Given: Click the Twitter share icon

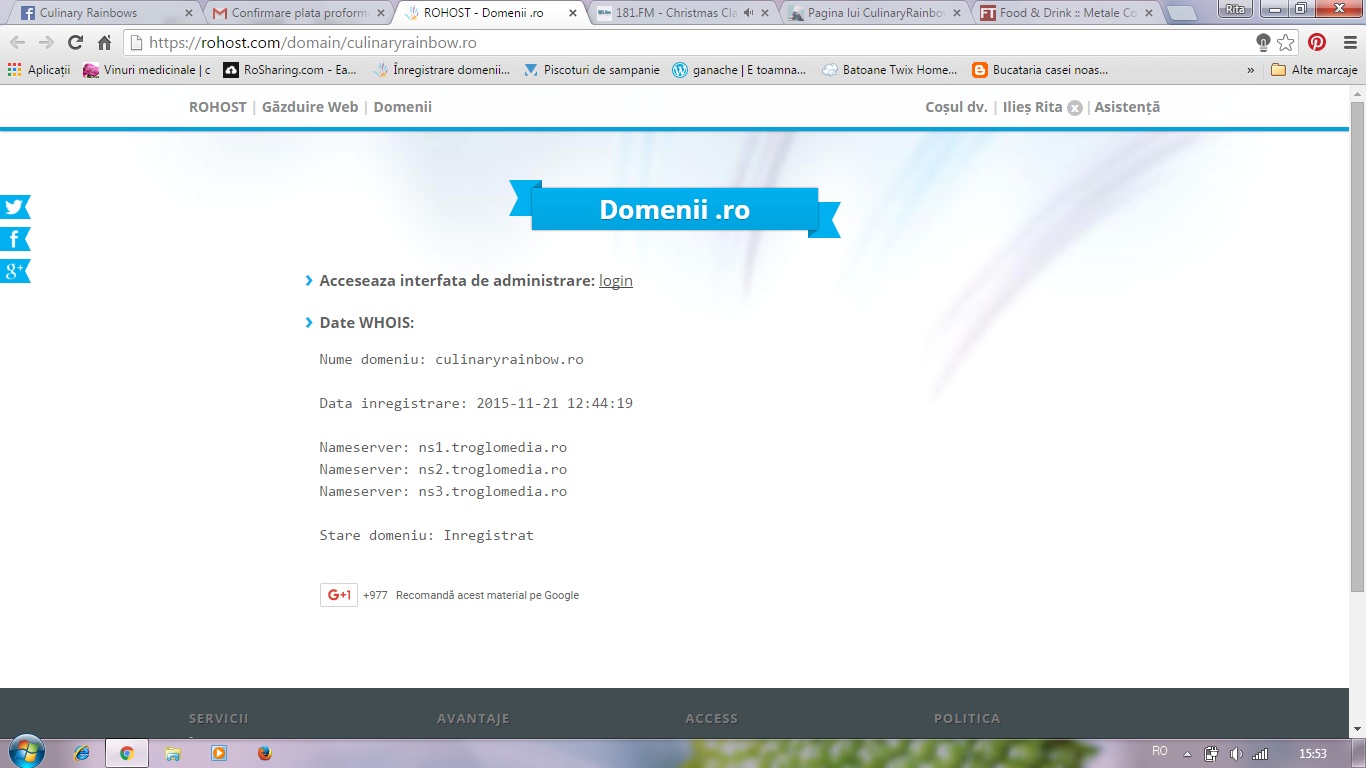Looking at the screenshot, I should tap(14, 207).
